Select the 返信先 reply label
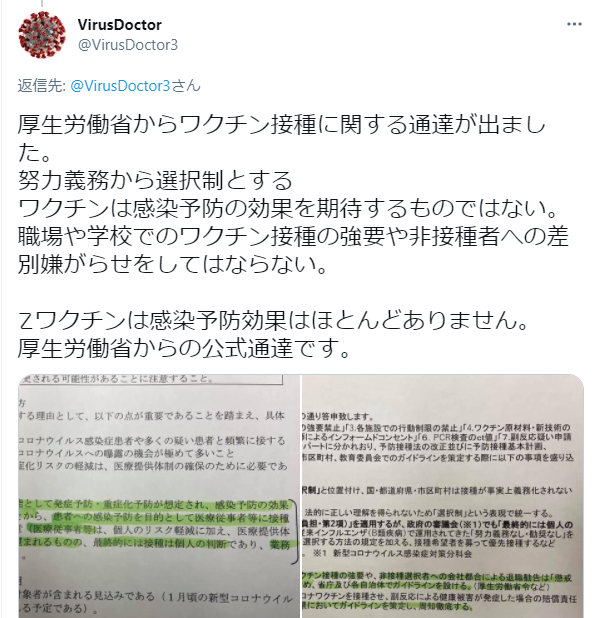Image resolution: width=603 pixels, height=618 pixels. tap(41, 86)
